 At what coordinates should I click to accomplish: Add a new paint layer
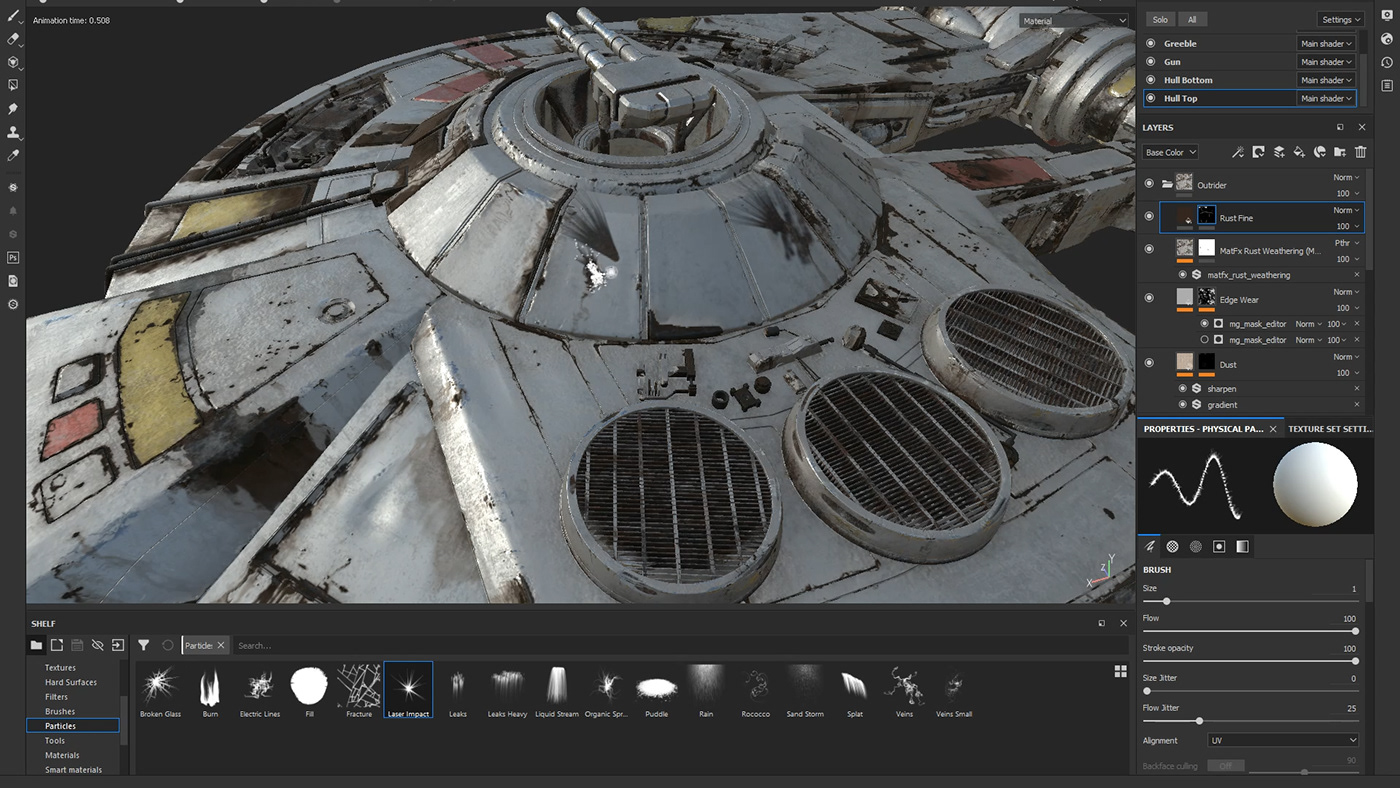[x=1279, y=152]
